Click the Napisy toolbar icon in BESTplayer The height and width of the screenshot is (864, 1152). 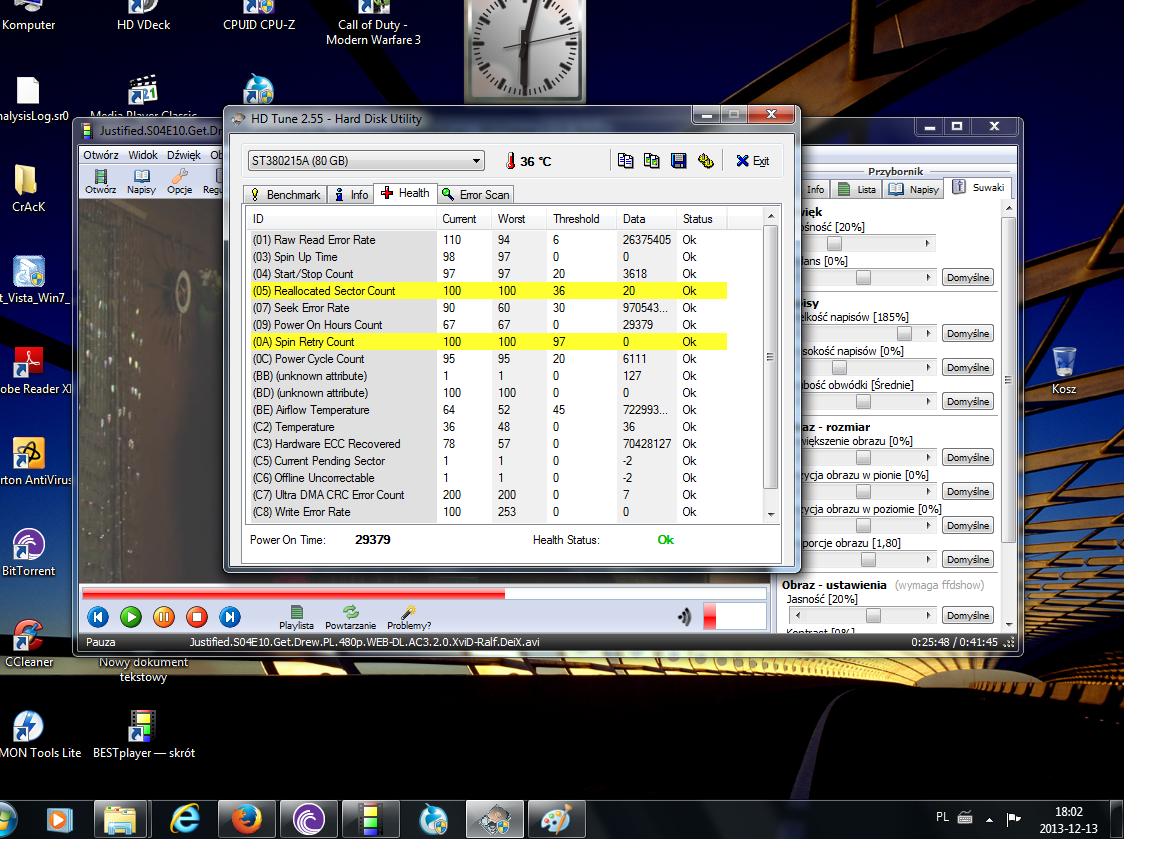pyautogui.click(x=141, y=181)
